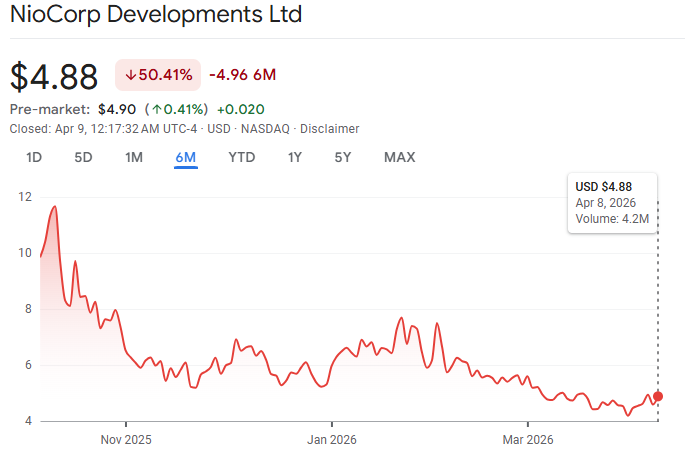Click the tooltip's USD $4.88 value
Image resolution: width=685 pixels, height=452 pixels.
604,187
